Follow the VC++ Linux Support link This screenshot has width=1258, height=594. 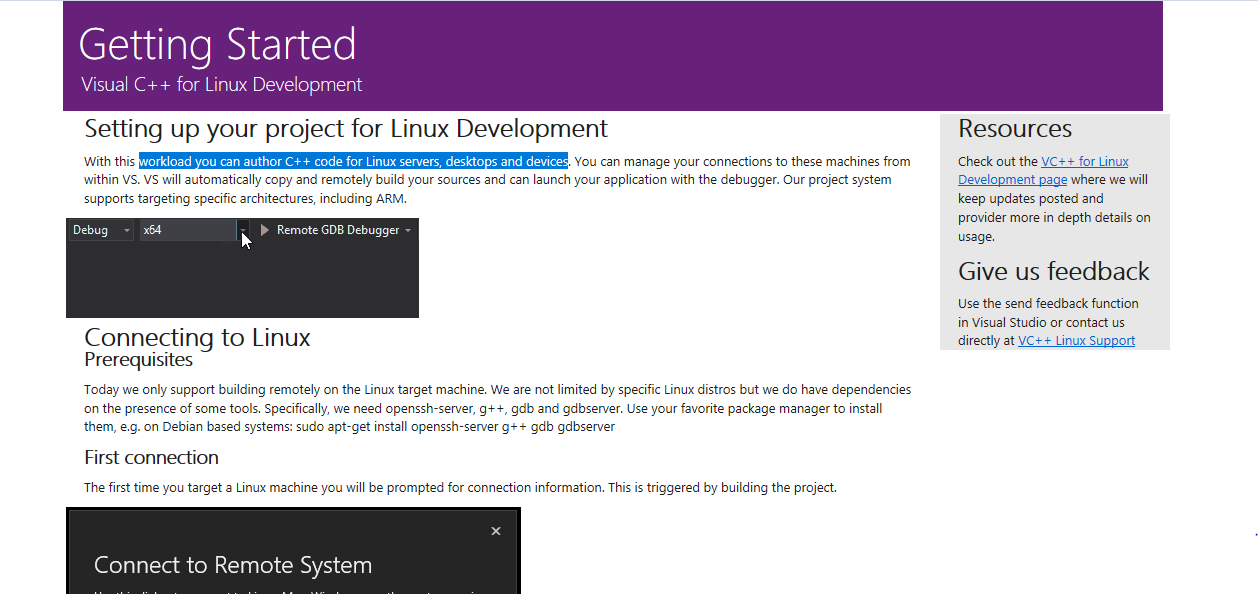tap(1076, 339)
